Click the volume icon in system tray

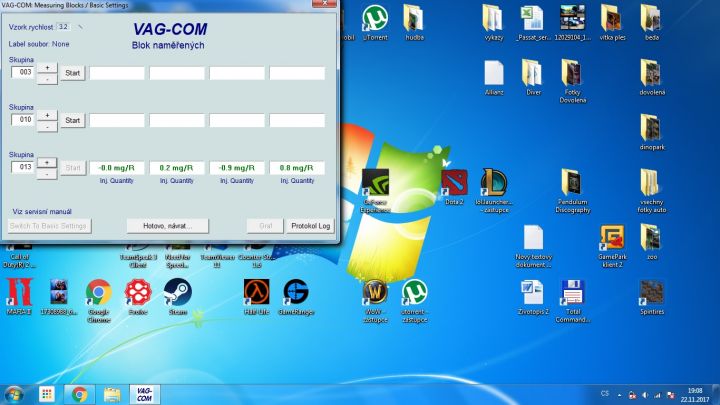[x=645, y=395]
